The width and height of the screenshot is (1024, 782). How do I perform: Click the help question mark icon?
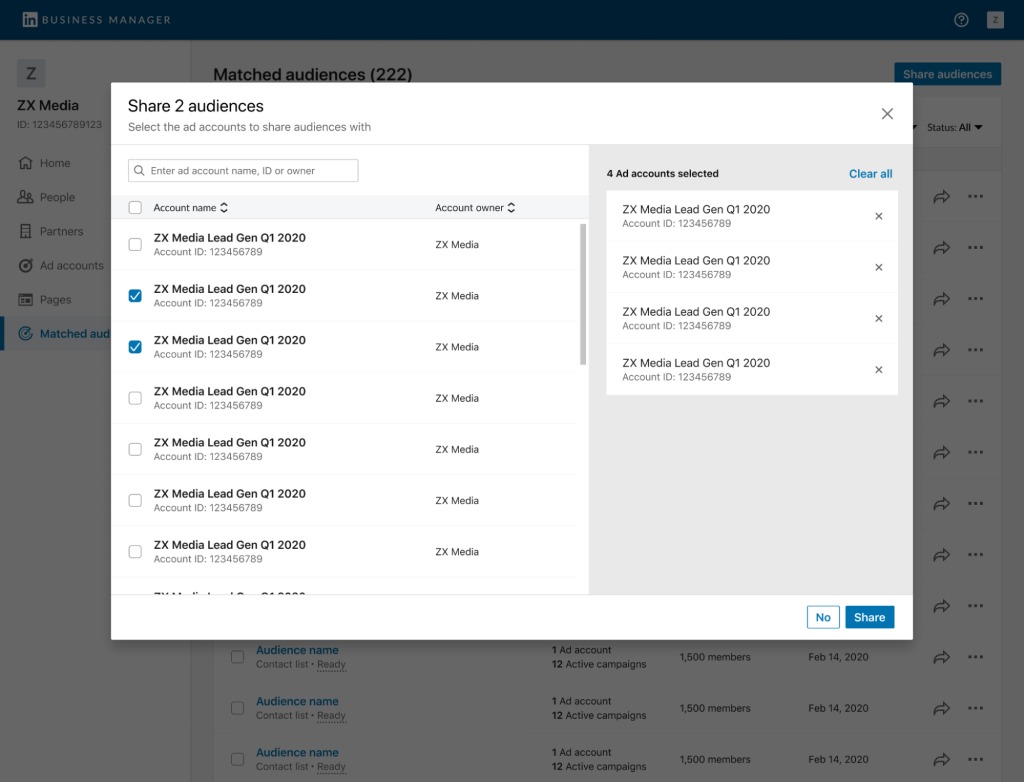tap(961, 20)
